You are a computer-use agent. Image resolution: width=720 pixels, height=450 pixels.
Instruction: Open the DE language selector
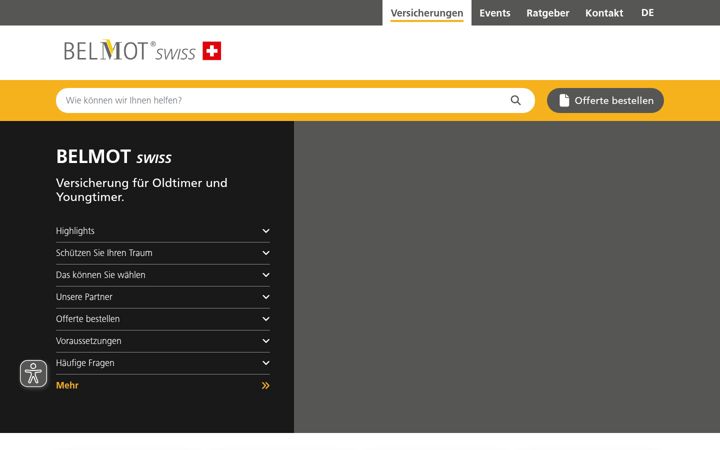point(647,13)
